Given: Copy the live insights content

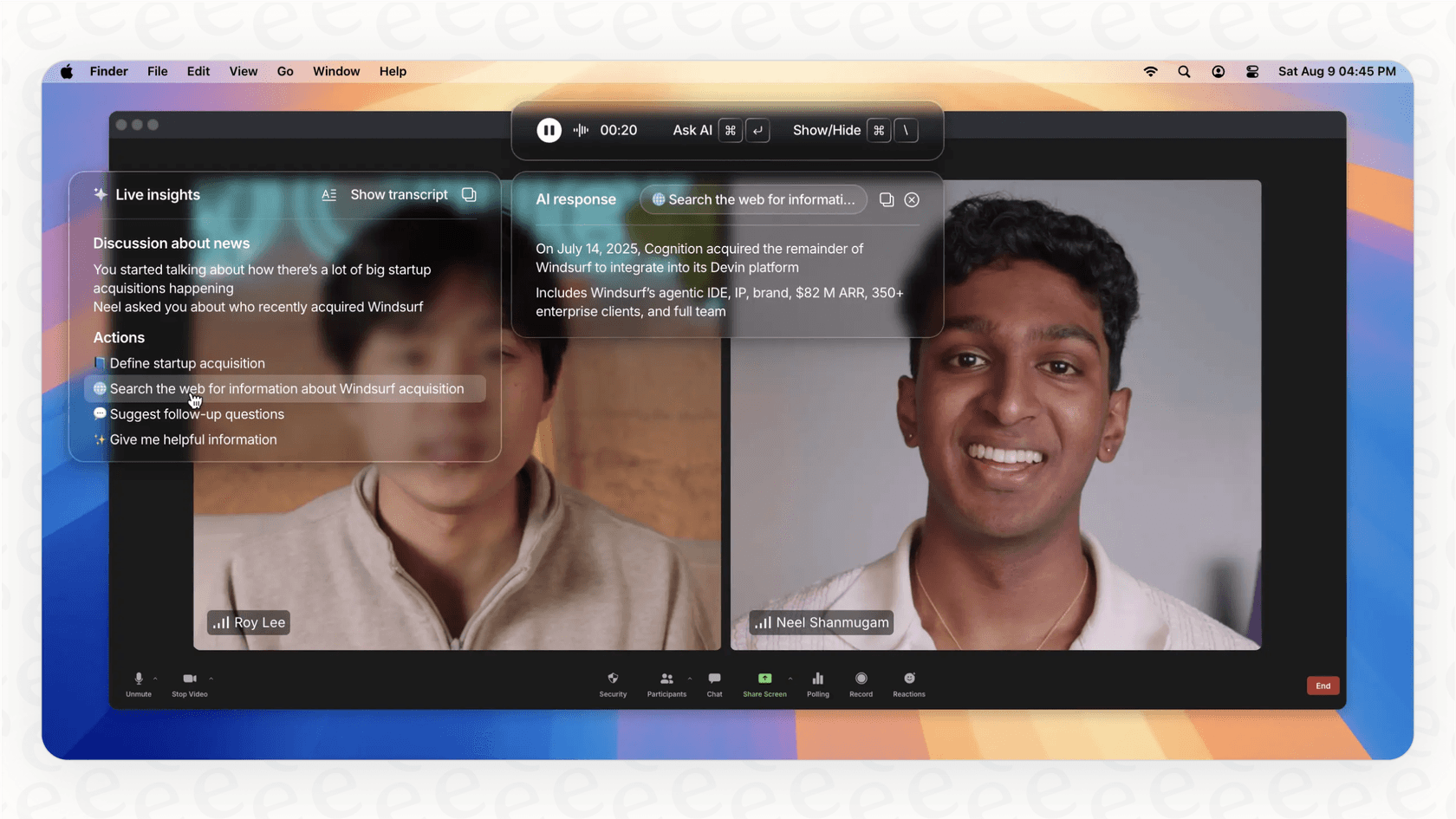Looking at the screenshot, I should point(469,195).
